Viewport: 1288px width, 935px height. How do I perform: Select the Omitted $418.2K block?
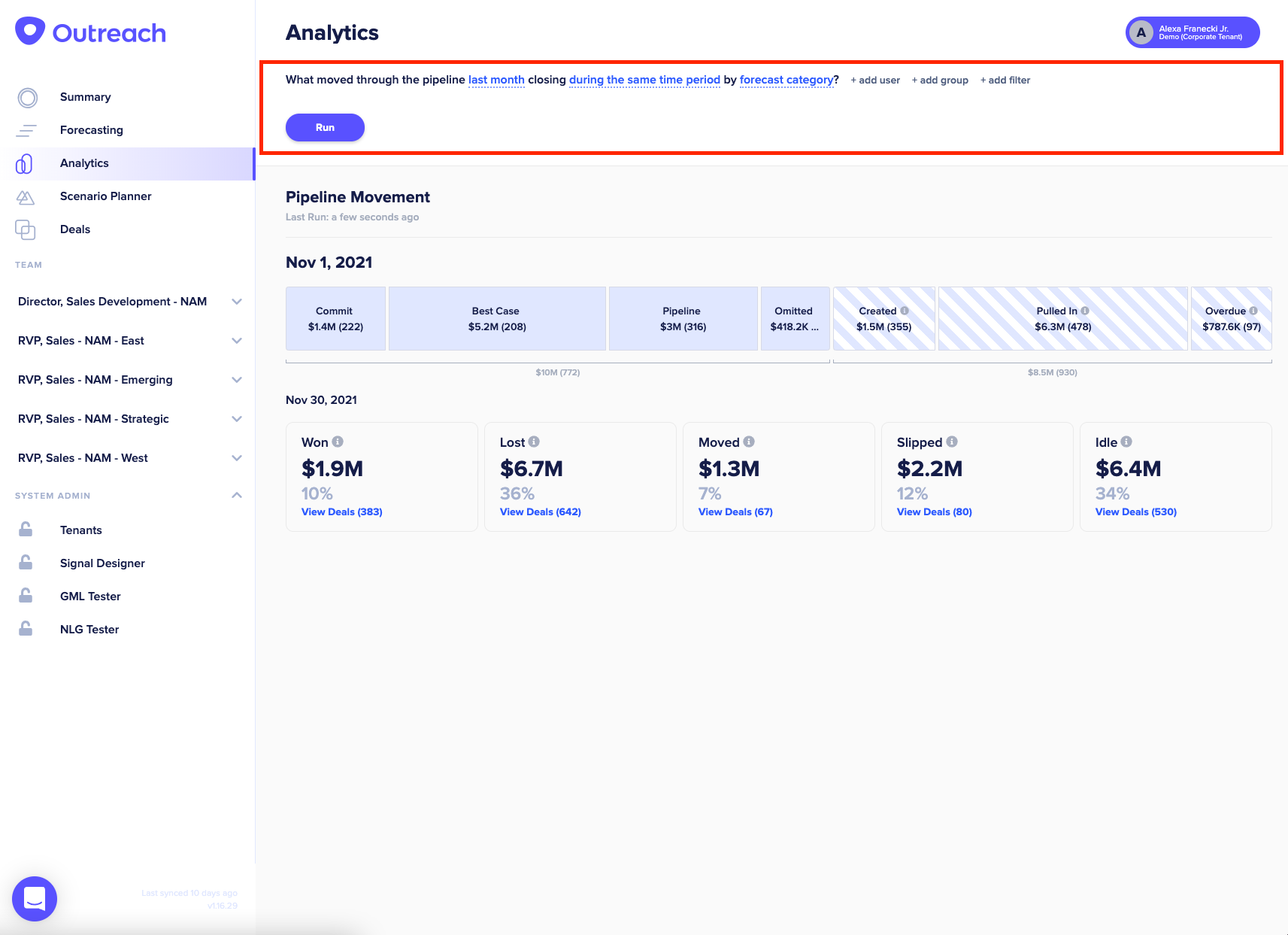[x=796, y=318]
